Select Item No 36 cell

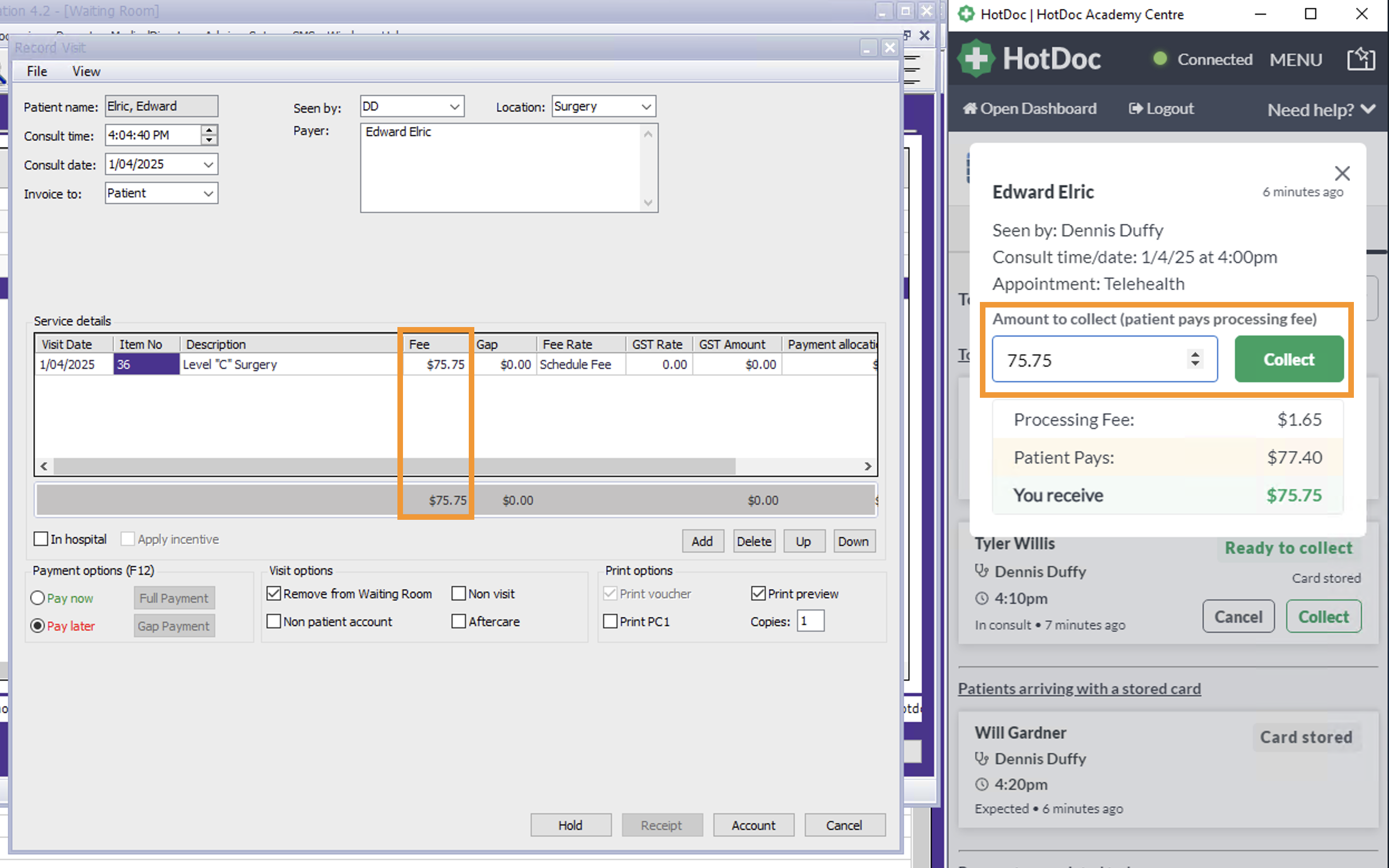147,364
